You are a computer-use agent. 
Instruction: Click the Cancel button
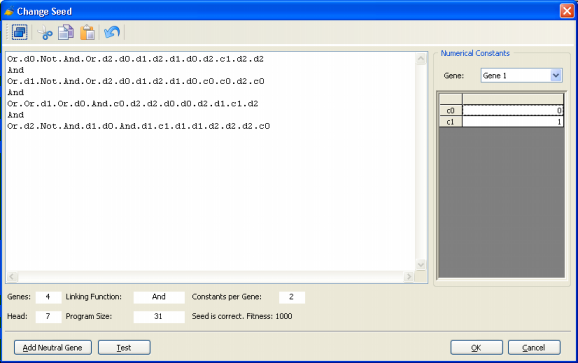[x=534, y=348]
